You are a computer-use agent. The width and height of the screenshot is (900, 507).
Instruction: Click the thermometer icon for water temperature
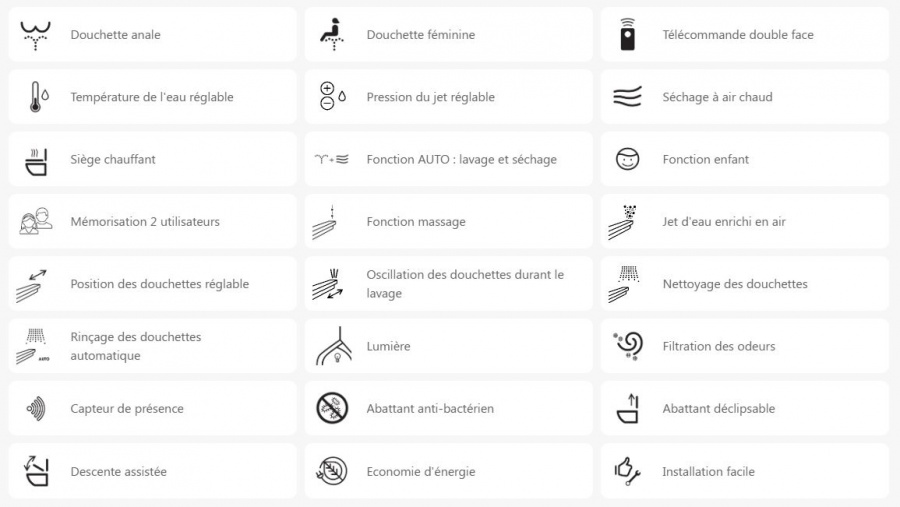point(39,96)
